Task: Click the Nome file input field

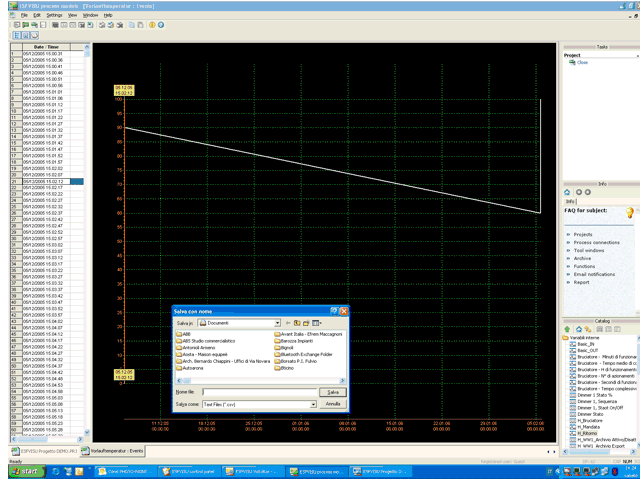Action: pos(260,392)
